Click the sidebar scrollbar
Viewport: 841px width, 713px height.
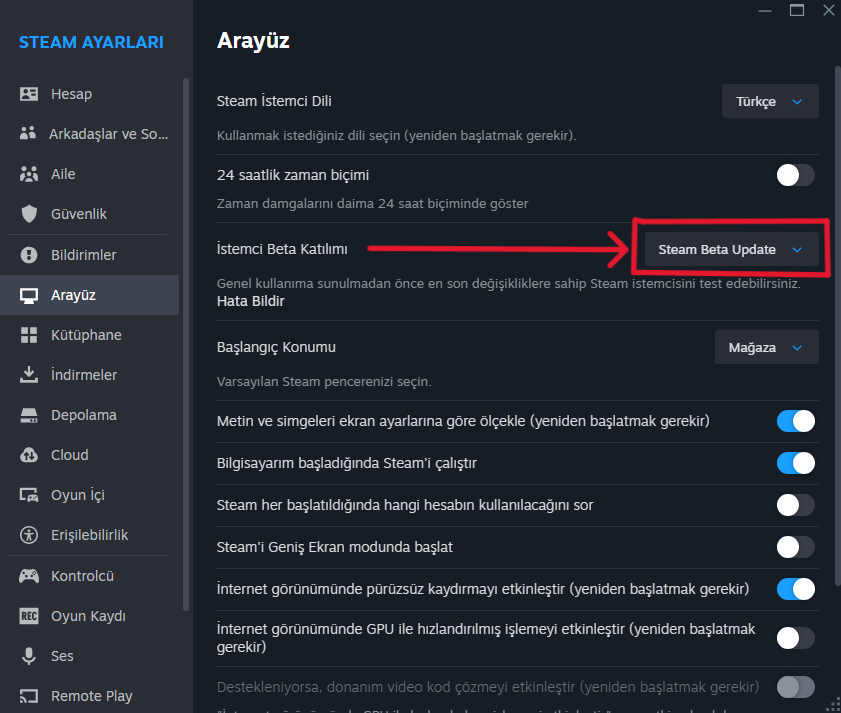point(186,344)
